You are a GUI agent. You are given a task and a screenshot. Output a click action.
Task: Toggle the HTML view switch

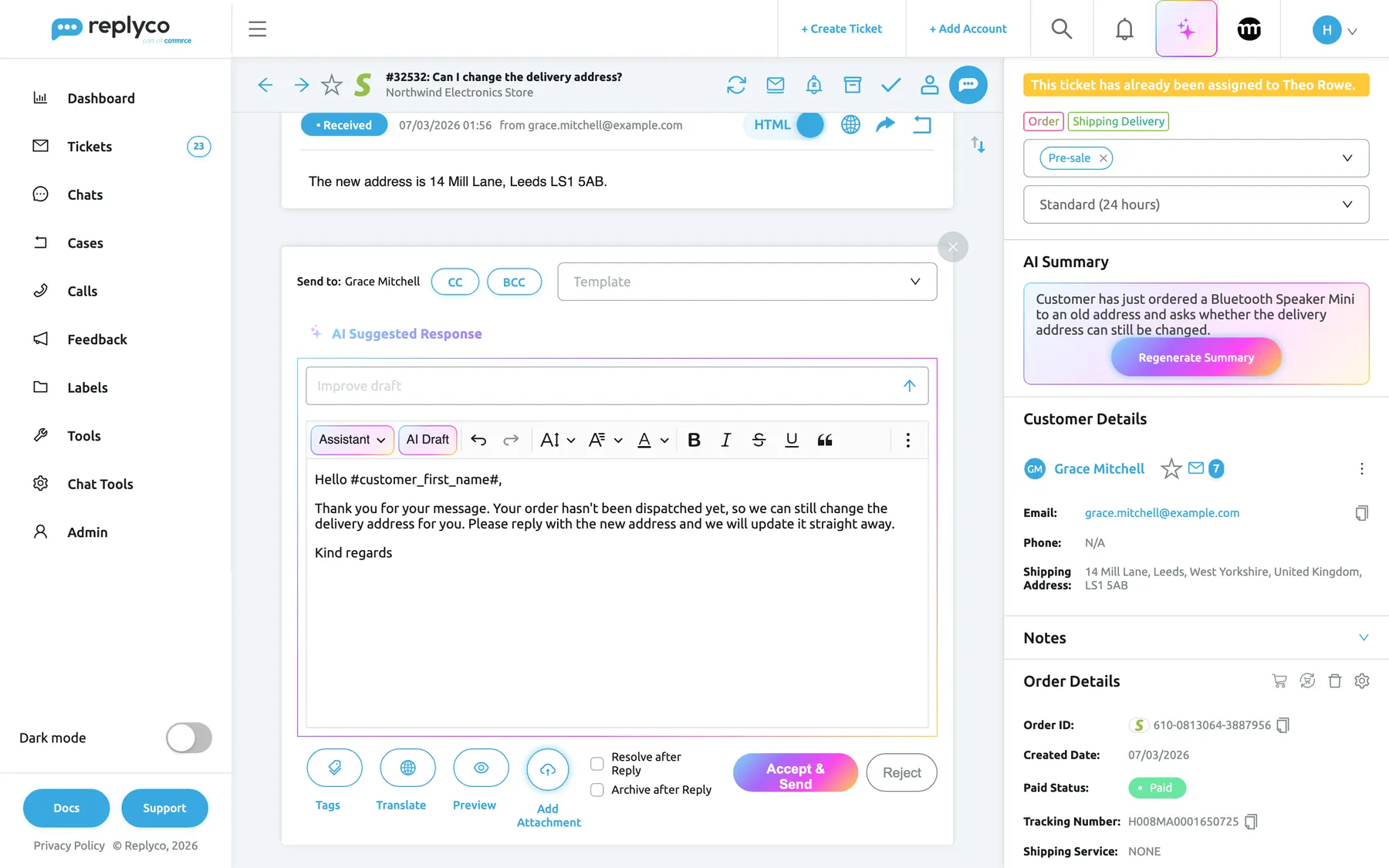[x=809, y=124]
